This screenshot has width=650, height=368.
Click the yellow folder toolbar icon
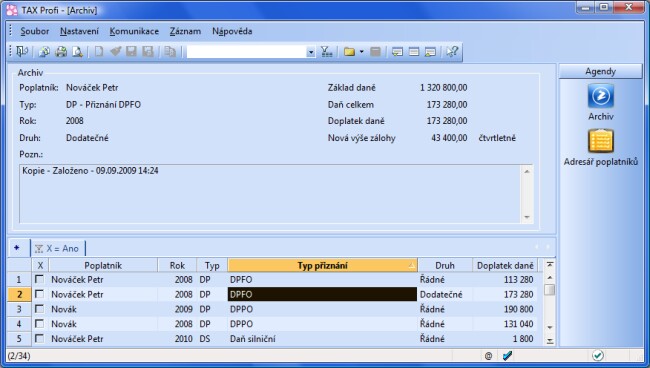tap(349, 52)
